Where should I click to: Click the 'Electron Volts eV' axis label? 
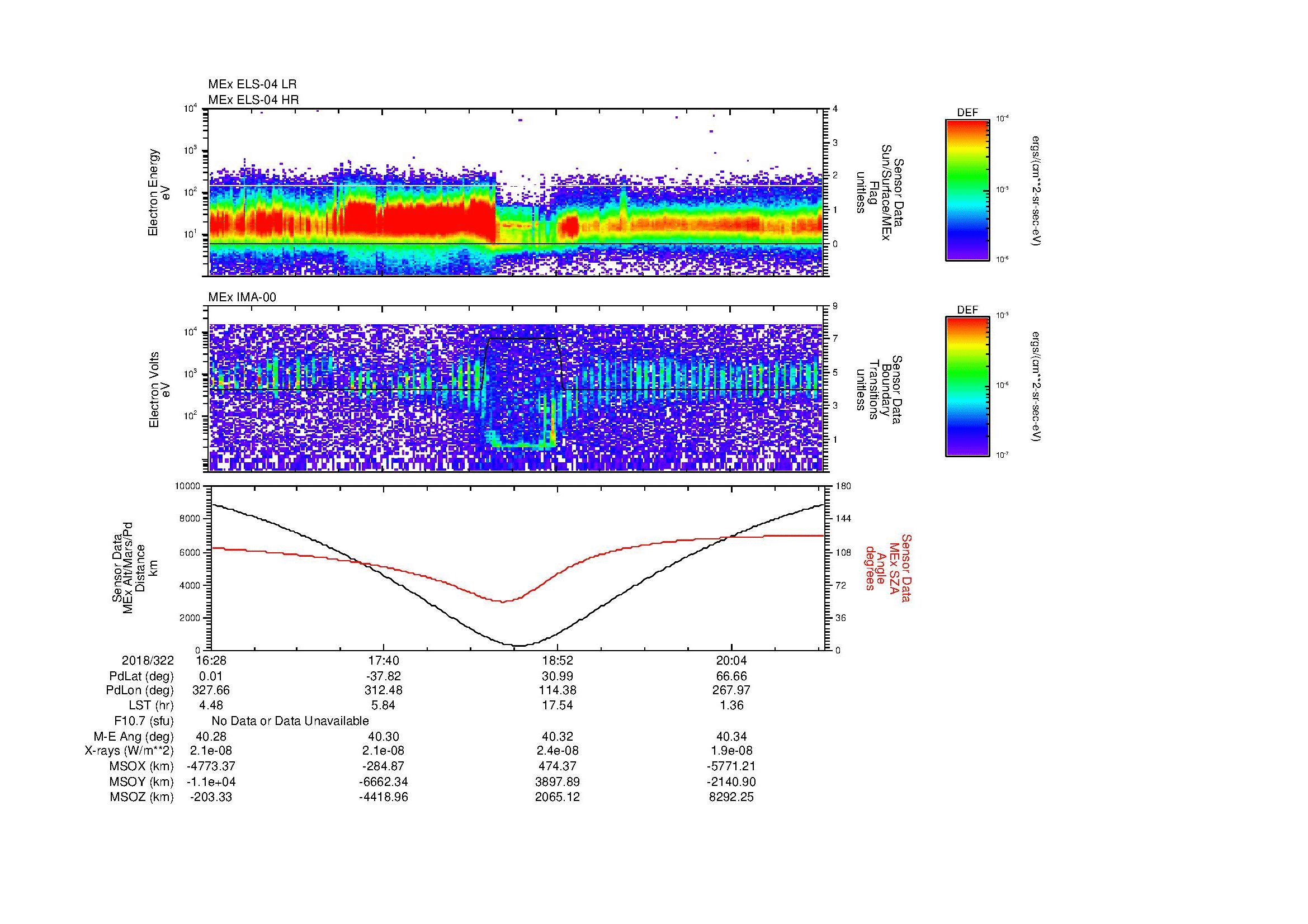(x=159, y=390)
